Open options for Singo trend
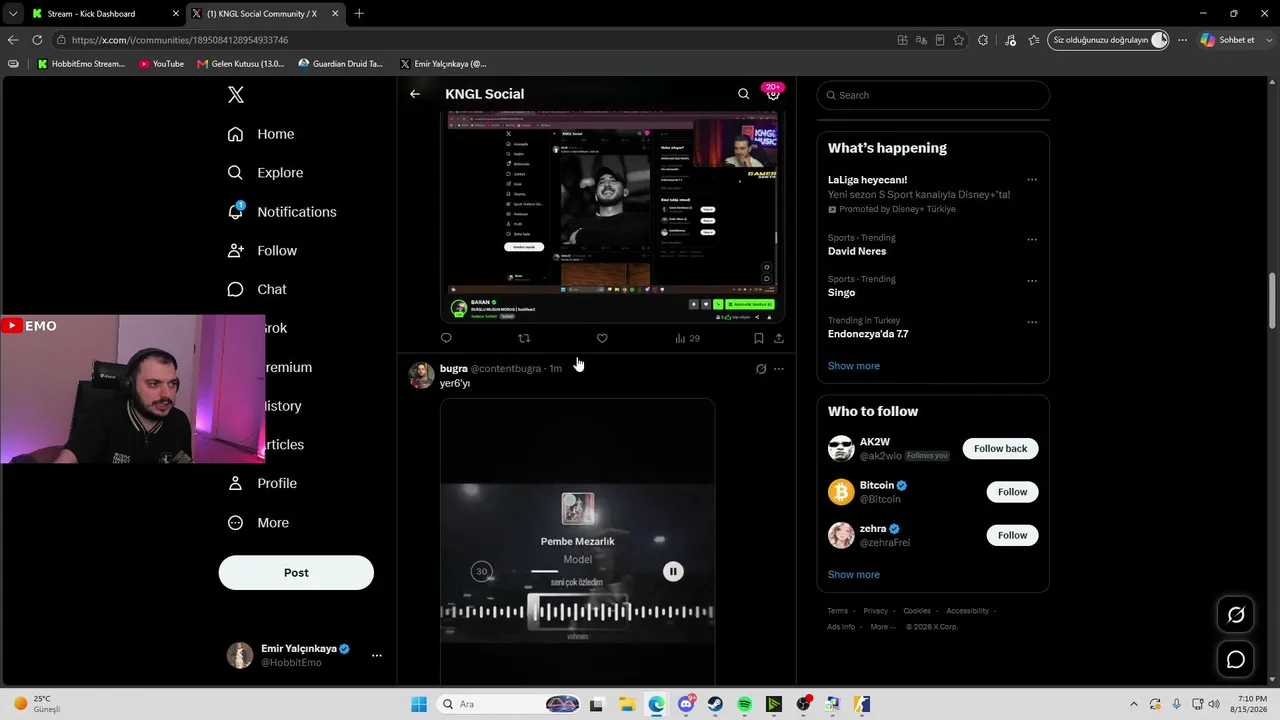 [1032, 281]
